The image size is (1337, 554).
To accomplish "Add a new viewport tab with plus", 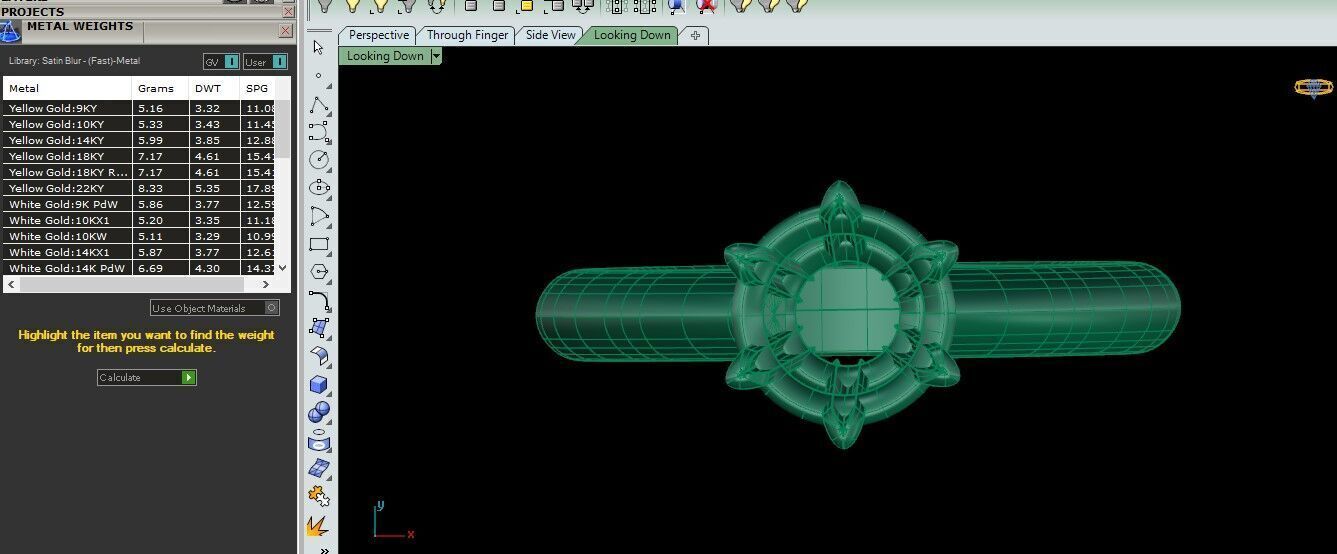I will 696,35.
